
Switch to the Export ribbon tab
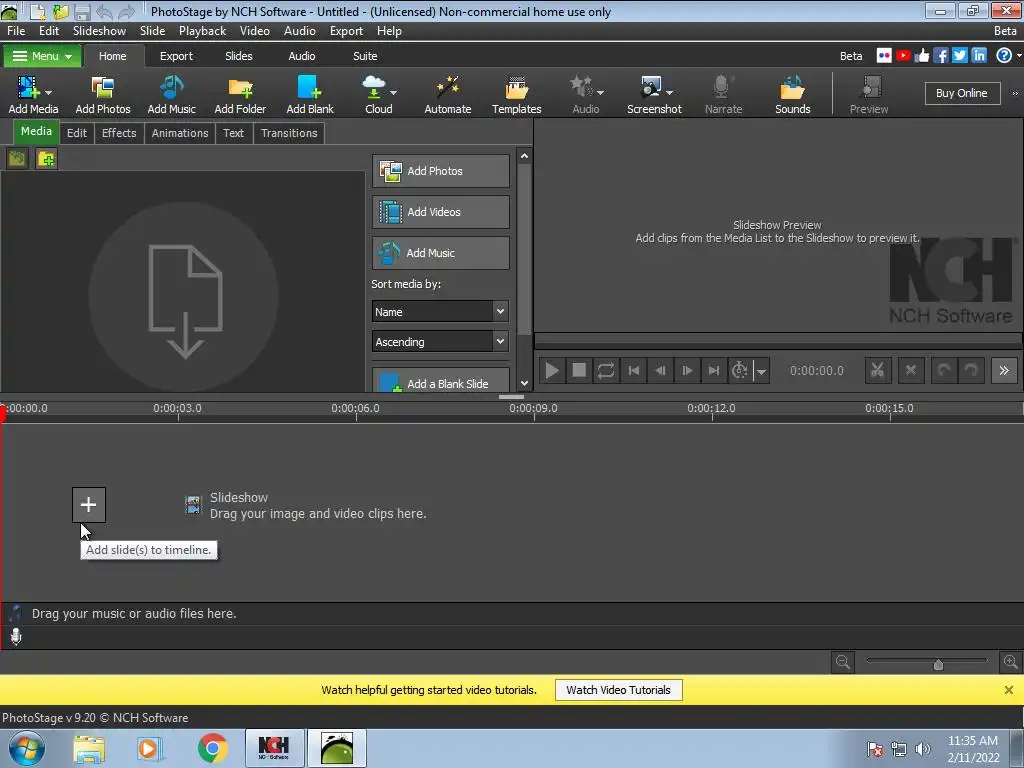click(x=176, y=56)
